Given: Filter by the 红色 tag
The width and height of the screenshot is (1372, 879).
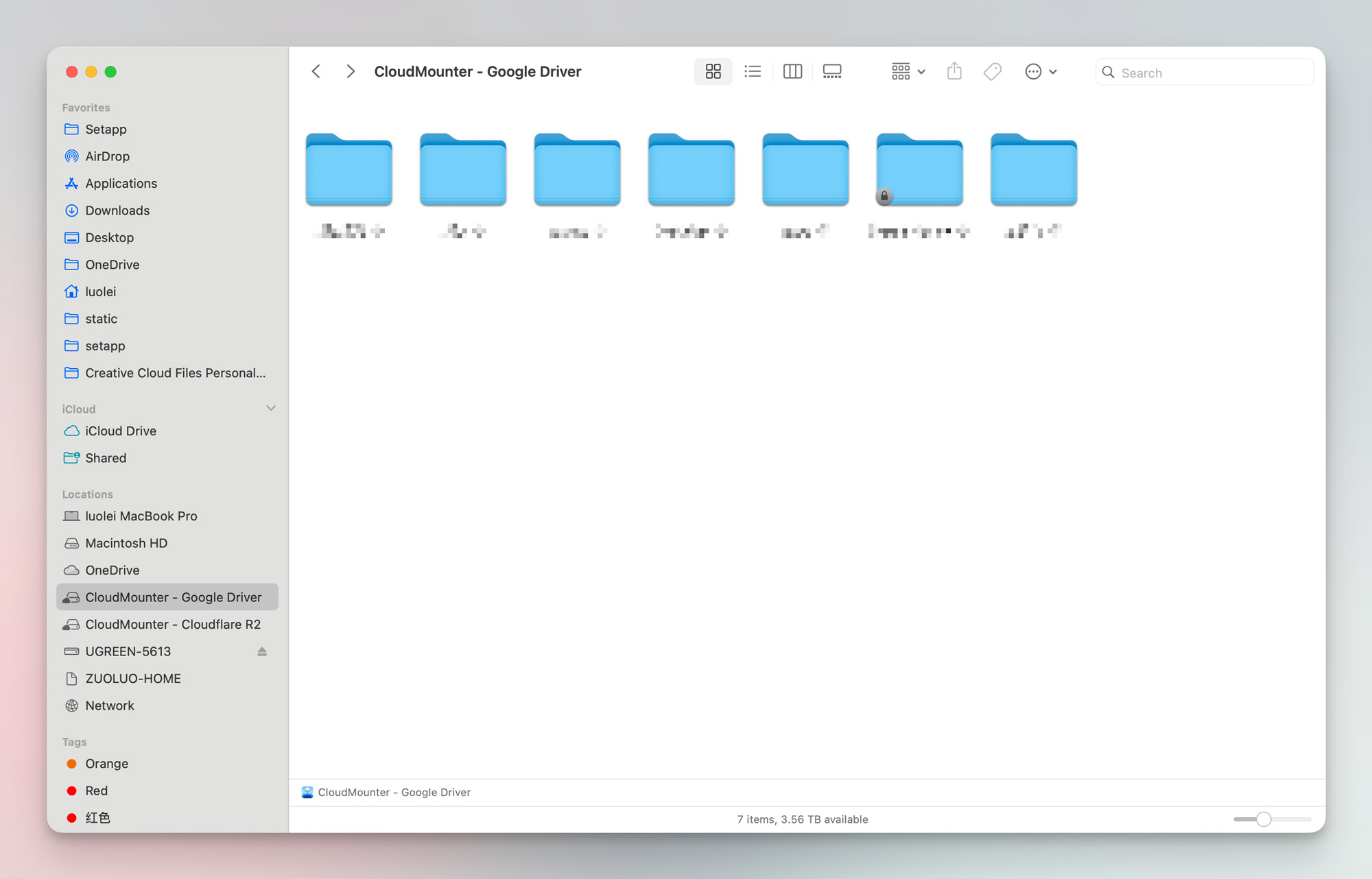Looking at the screenshot, I should 167,818.
